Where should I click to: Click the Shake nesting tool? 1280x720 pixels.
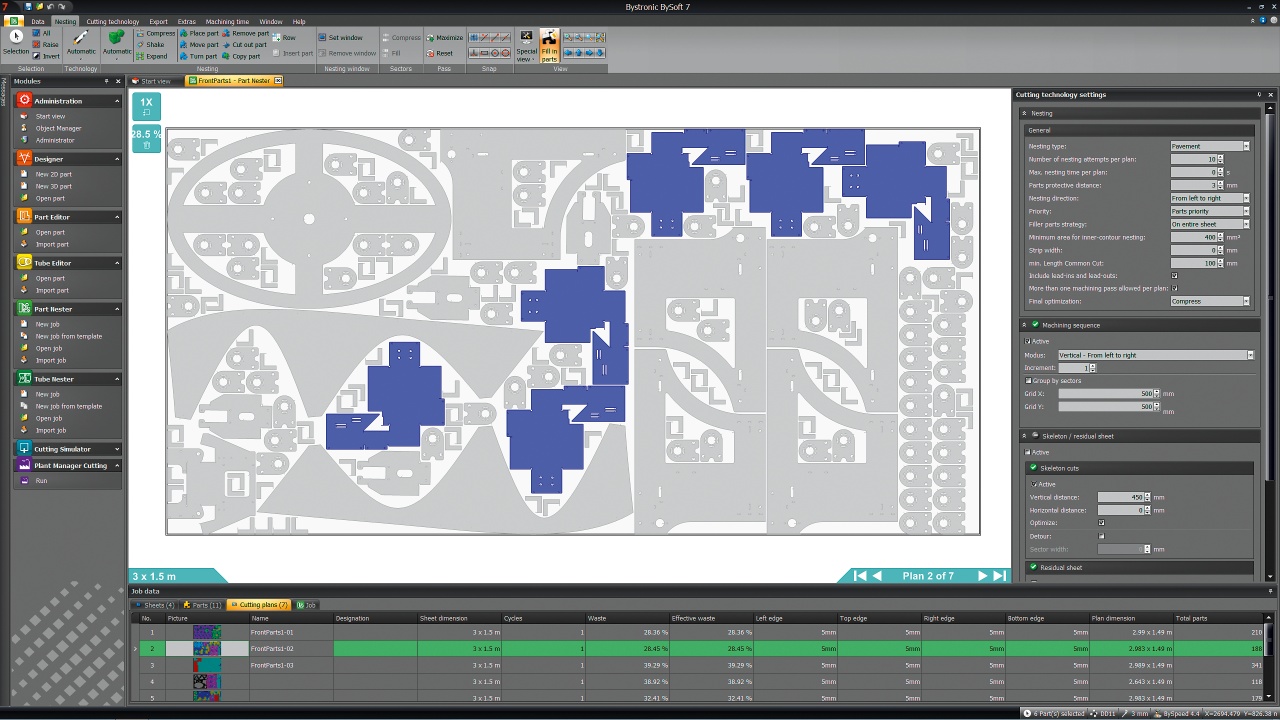point(150,44)
